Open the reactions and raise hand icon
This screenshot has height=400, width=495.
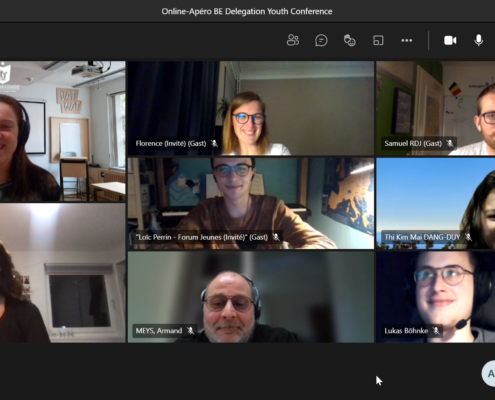[x=350, y=40]
